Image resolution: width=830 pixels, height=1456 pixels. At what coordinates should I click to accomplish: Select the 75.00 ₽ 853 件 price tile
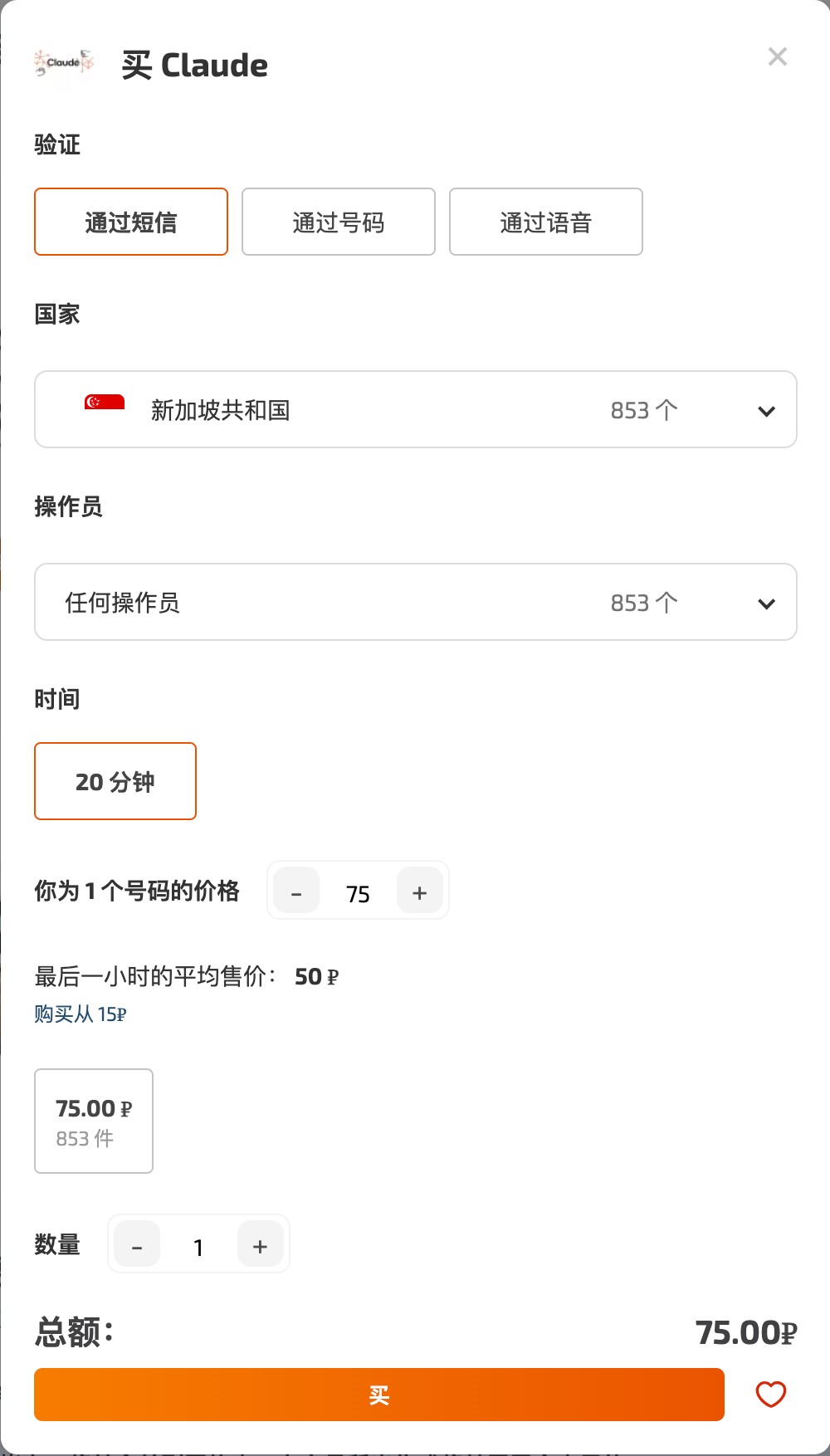pyautogui.click(x=94, y=1121)
